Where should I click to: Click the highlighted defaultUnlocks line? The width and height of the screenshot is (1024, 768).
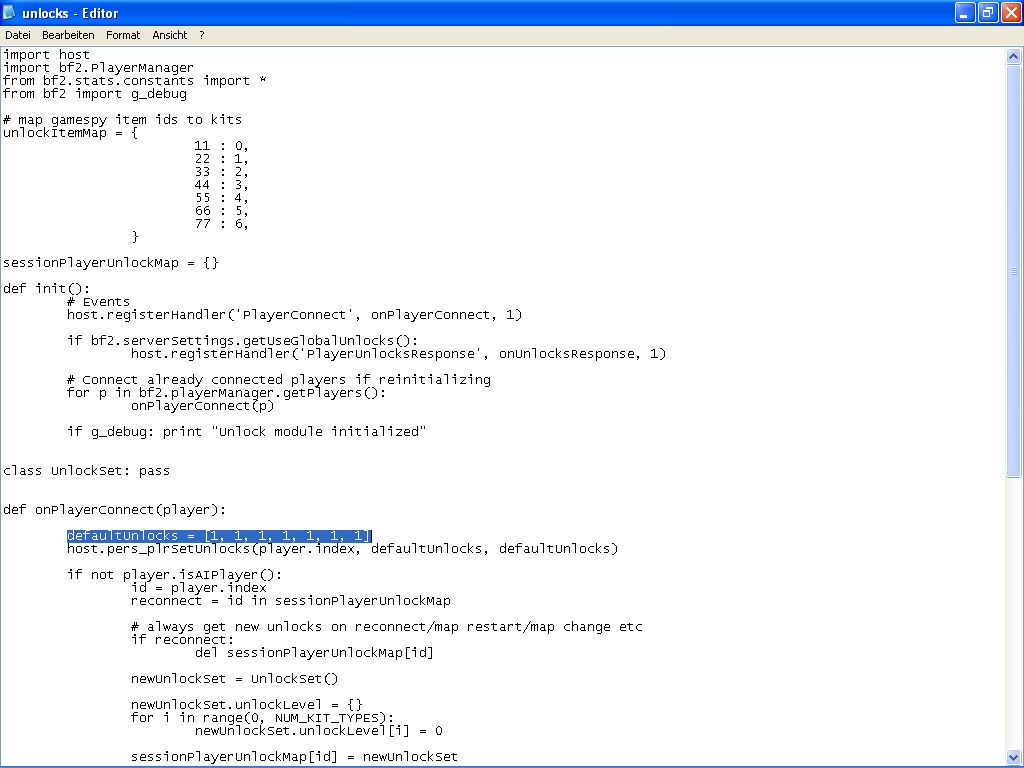[219, 536]
